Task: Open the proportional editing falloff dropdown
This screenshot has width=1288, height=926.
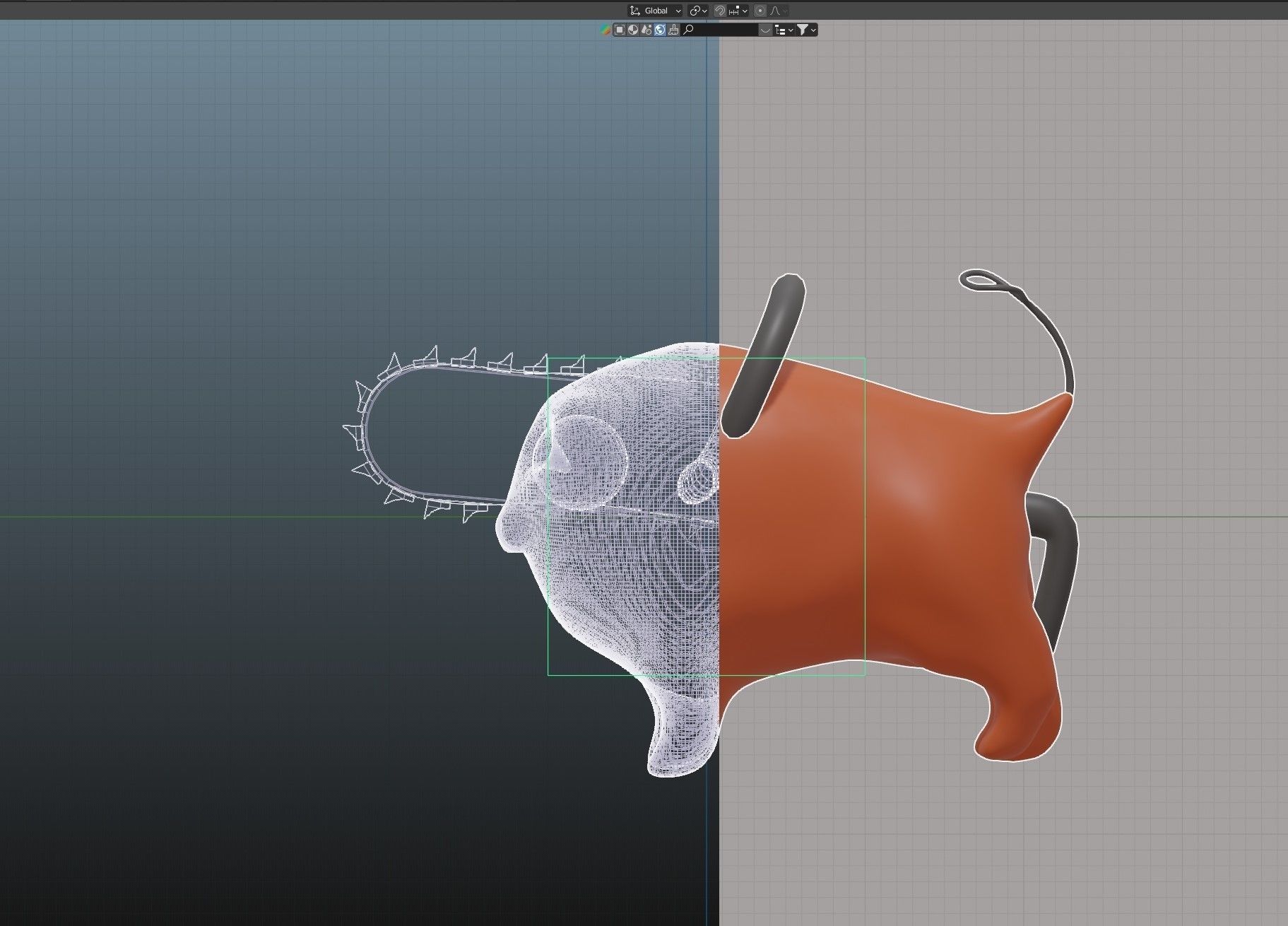Action: (x=779, y=11)
